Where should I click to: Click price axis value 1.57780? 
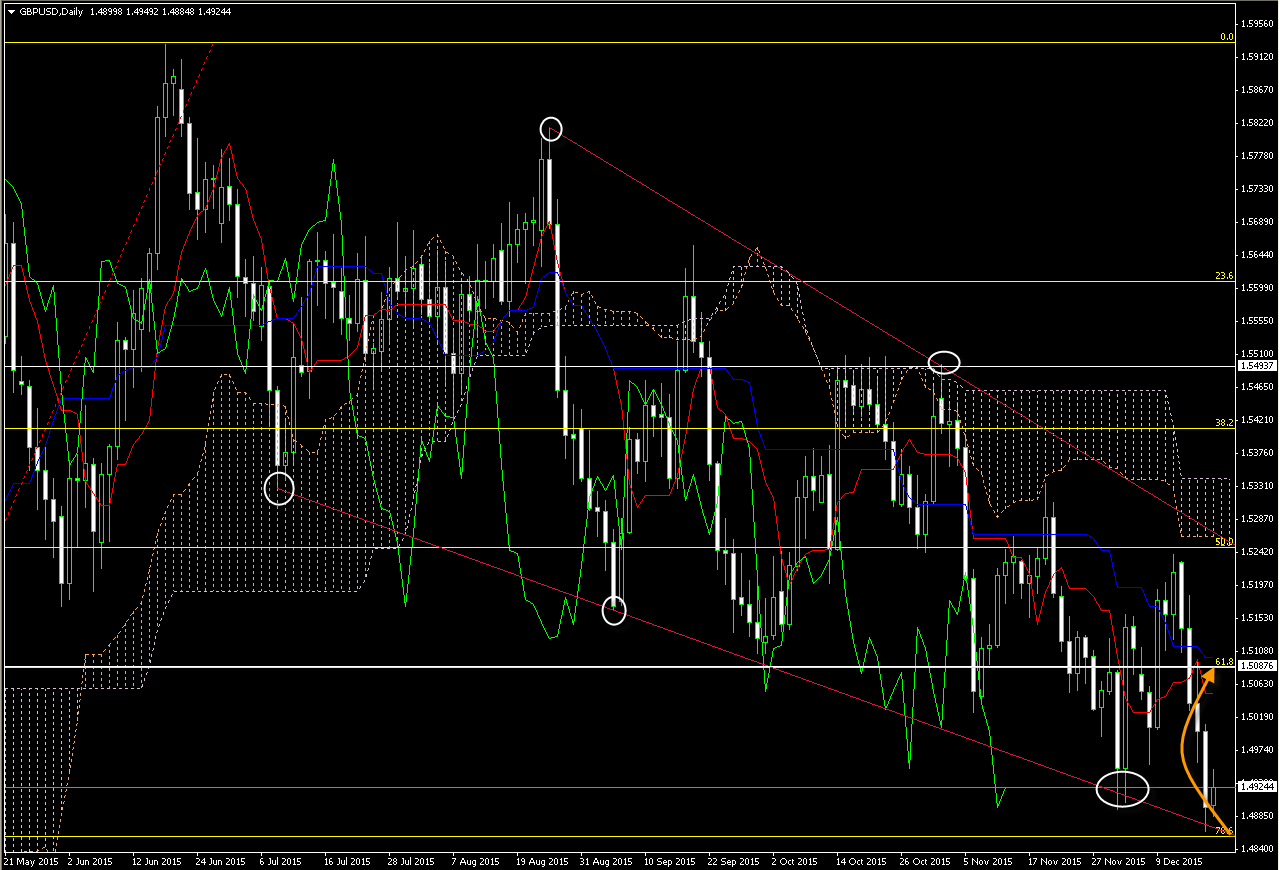[x=1257, y=155]
